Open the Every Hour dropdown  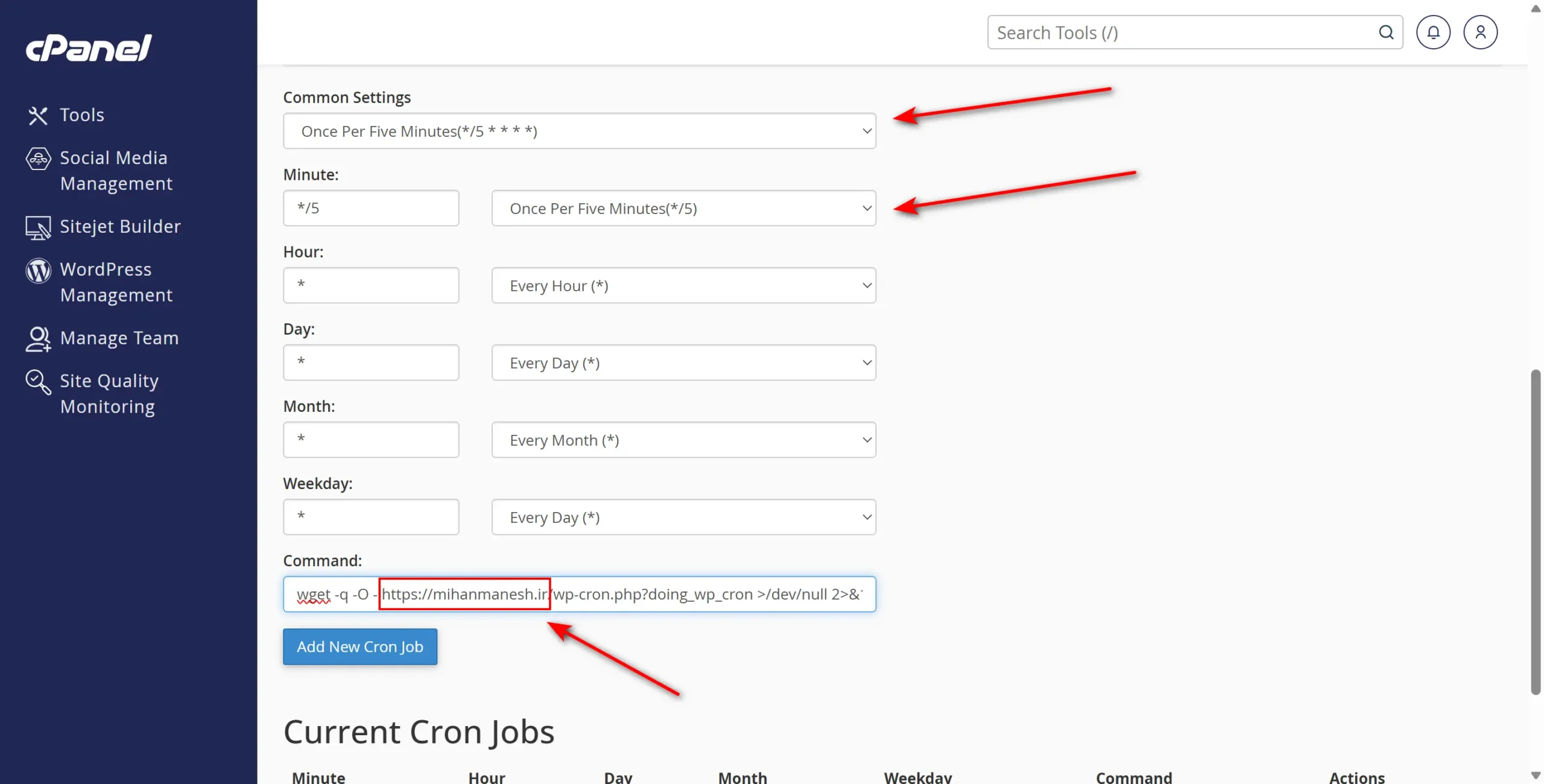coord(683,285)
